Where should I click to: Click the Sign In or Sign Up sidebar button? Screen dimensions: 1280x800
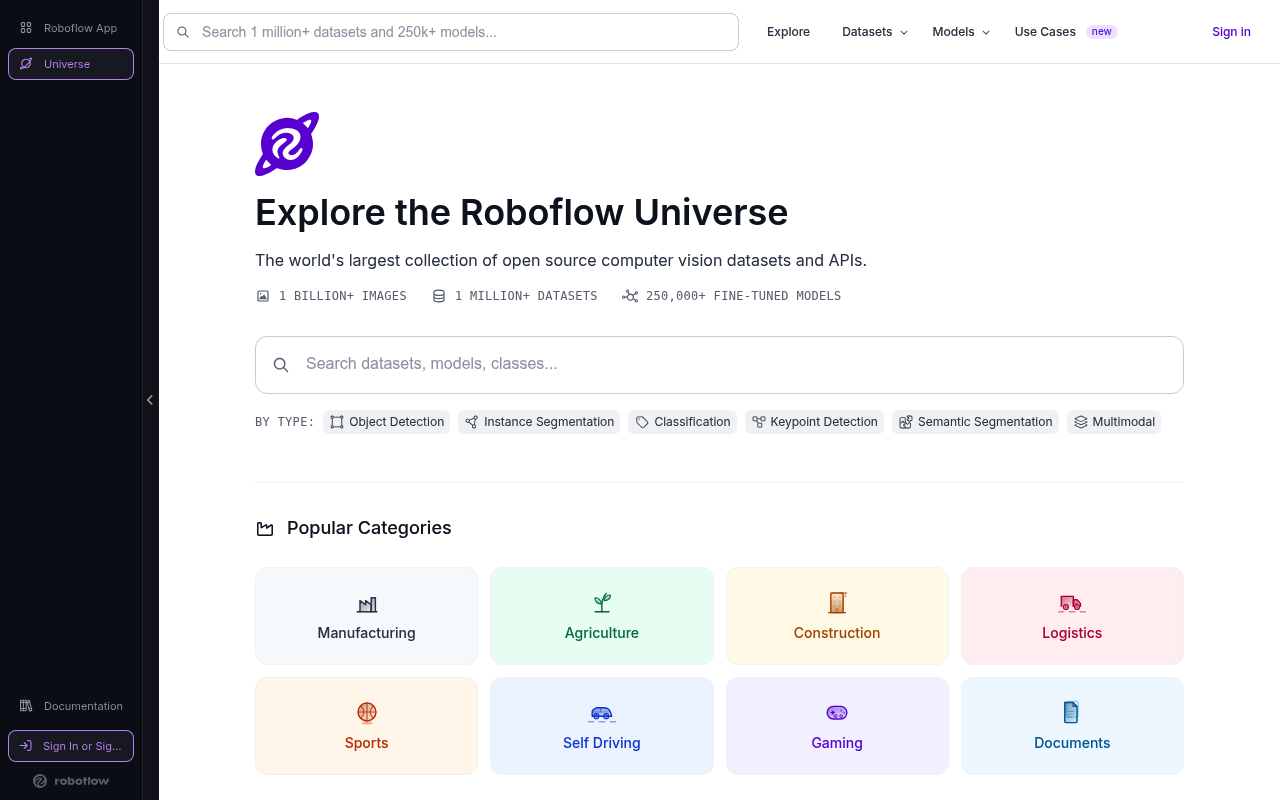70,746
